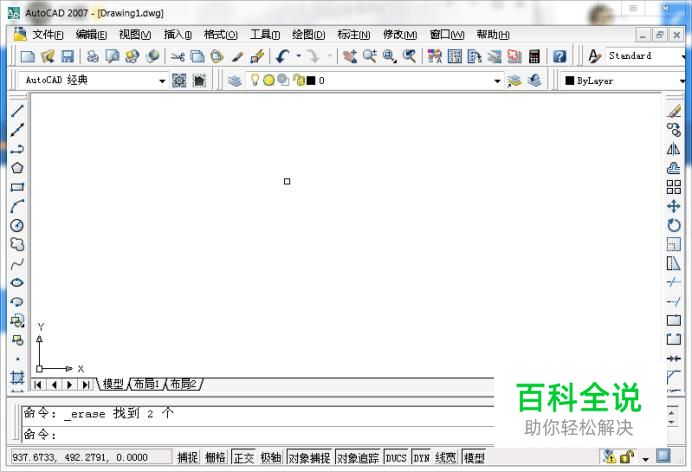Select the Ellipse tool

click(17, 283)
